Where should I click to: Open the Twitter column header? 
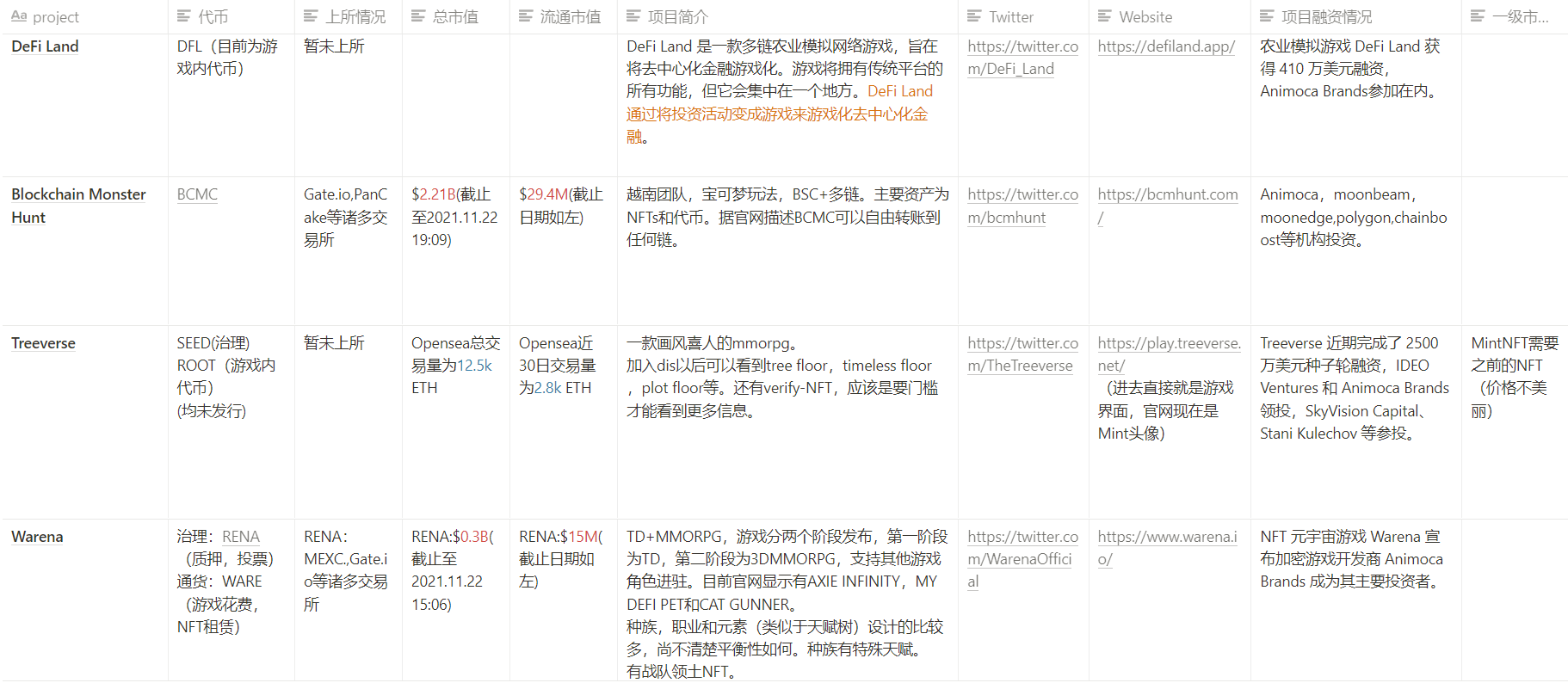[1023, 16]
